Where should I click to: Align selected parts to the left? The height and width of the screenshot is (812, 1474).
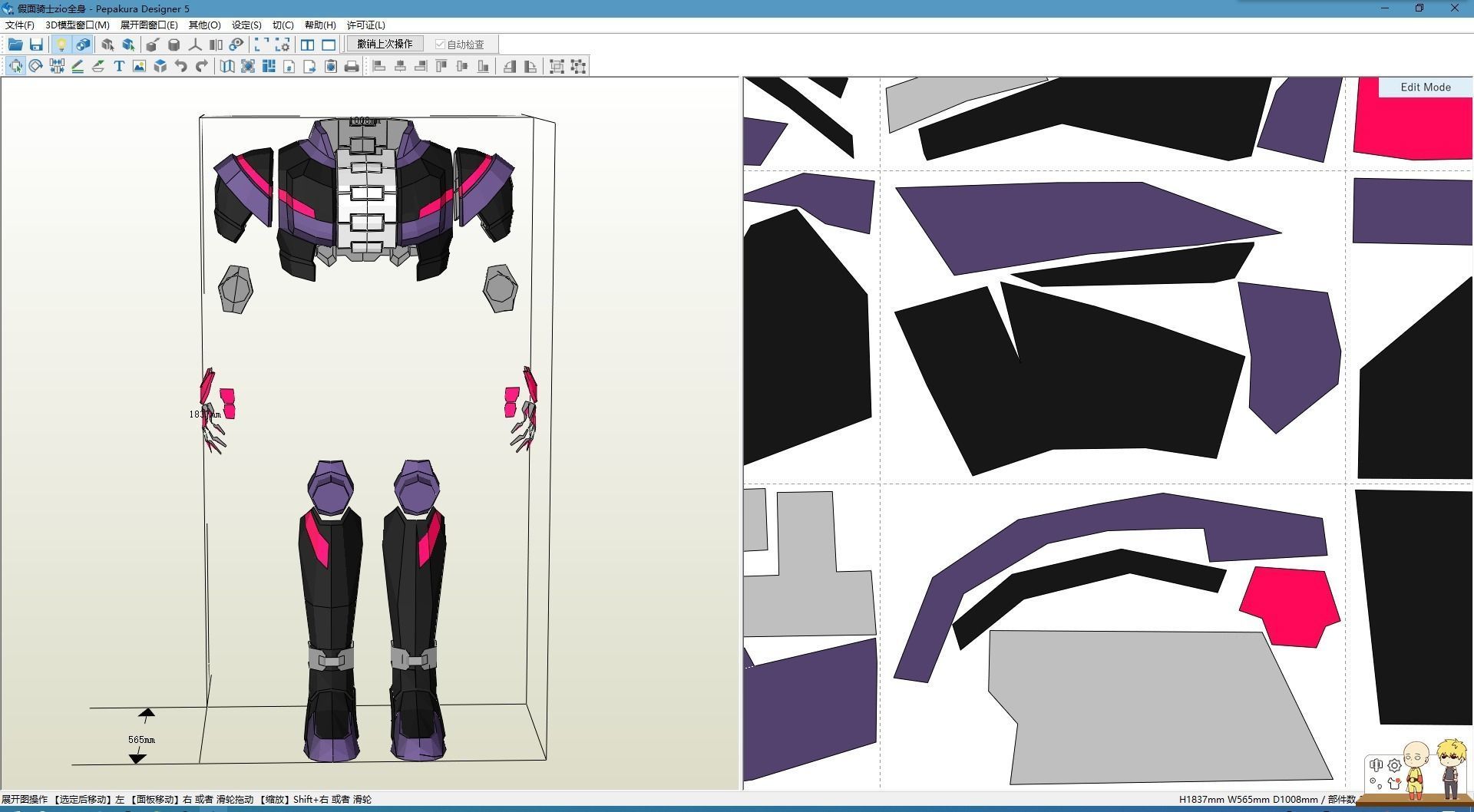coord(378,66)
